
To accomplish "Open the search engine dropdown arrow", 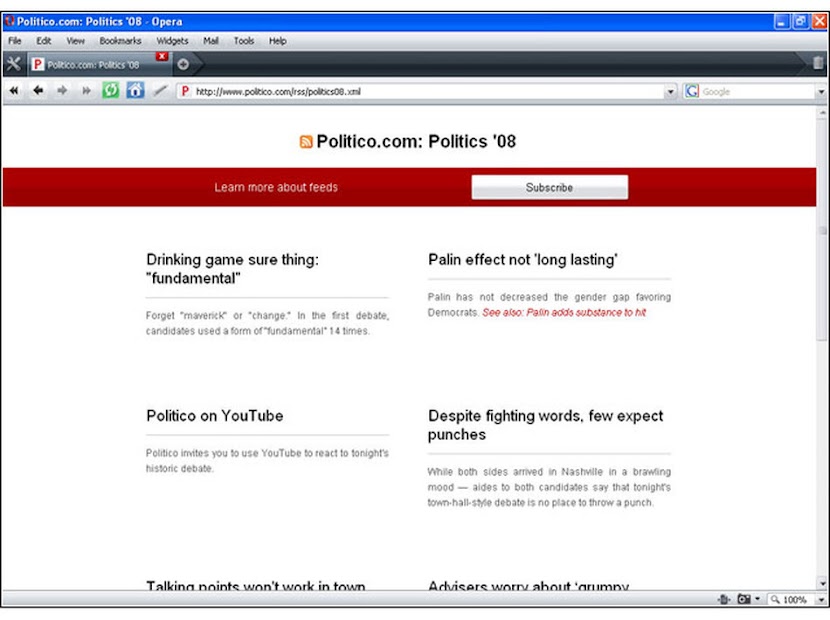I will (x=821, y=92).
